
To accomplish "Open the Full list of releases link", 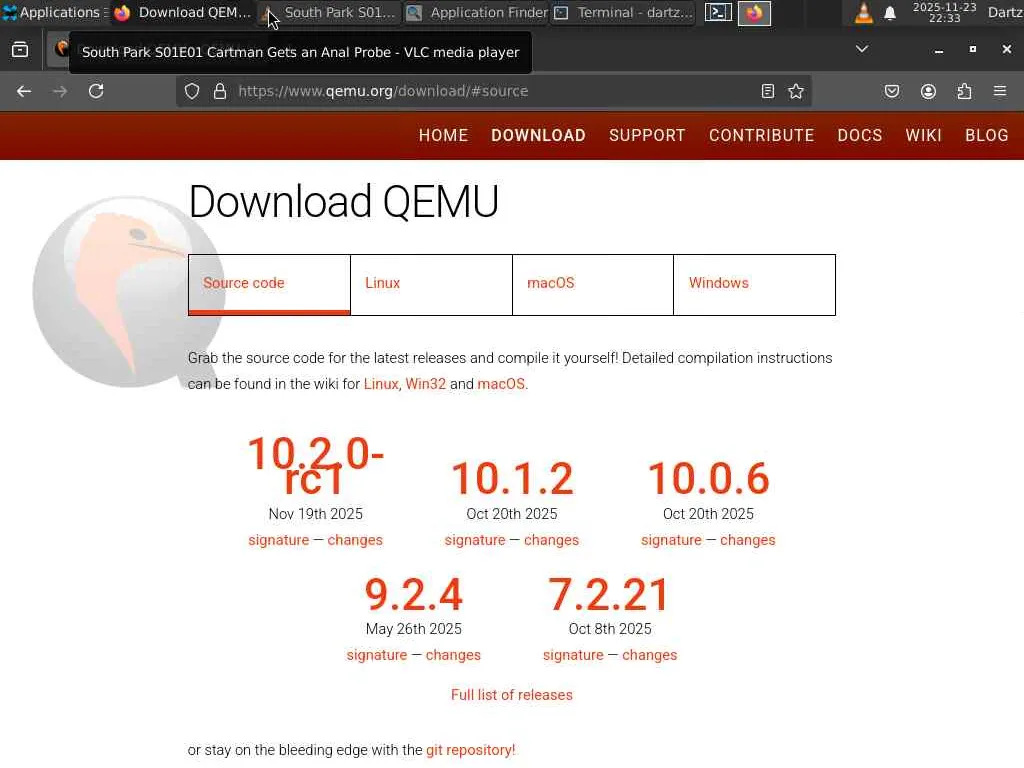I will [x=512, y=695].
